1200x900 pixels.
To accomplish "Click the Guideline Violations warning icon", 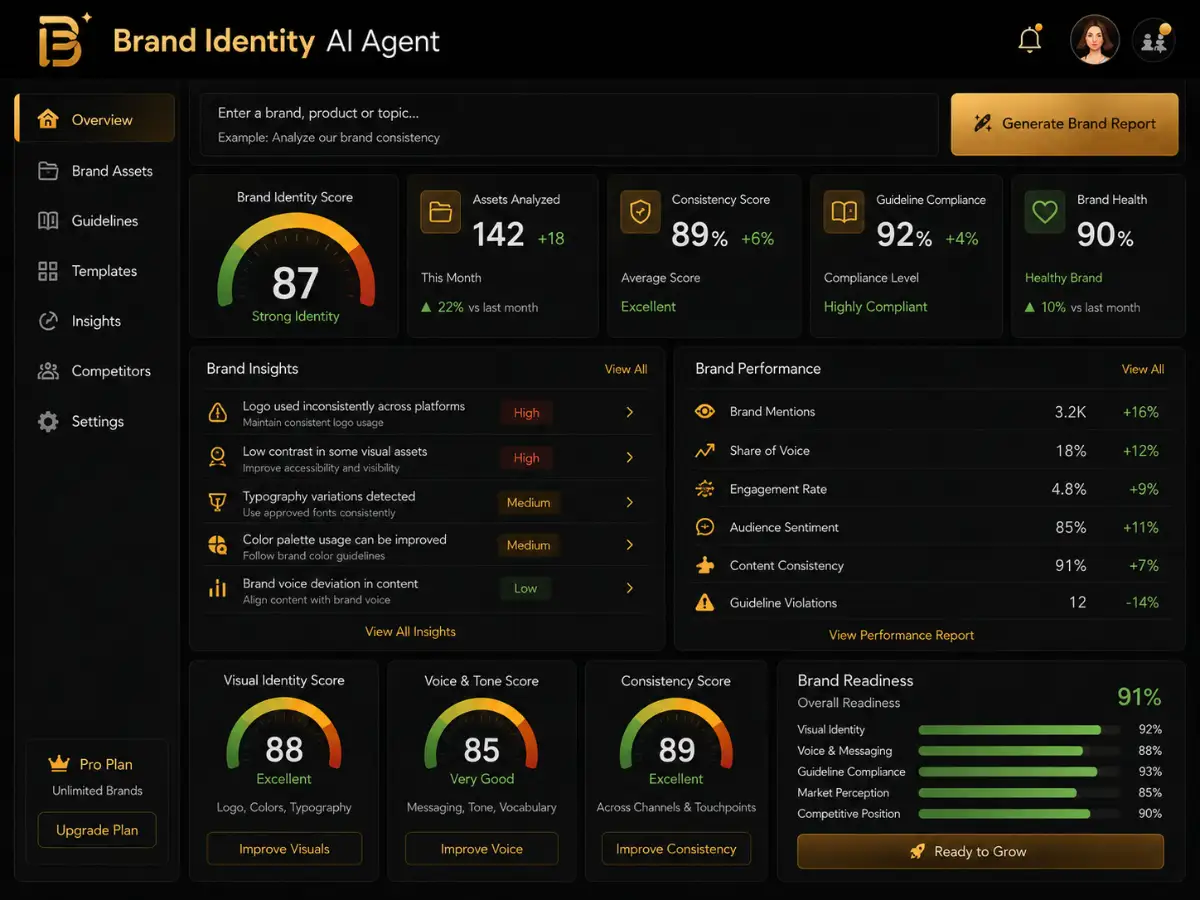I will tap(705, 602).
